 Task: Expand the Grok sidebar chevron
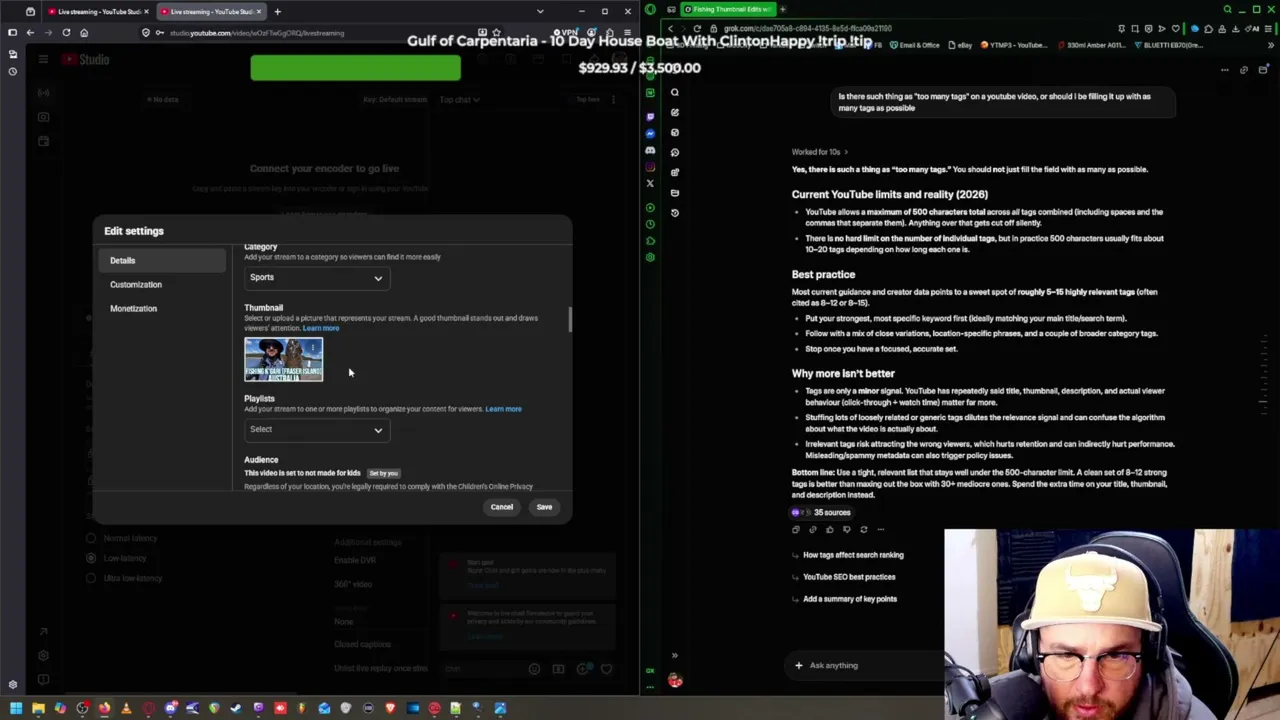point(675,656)
